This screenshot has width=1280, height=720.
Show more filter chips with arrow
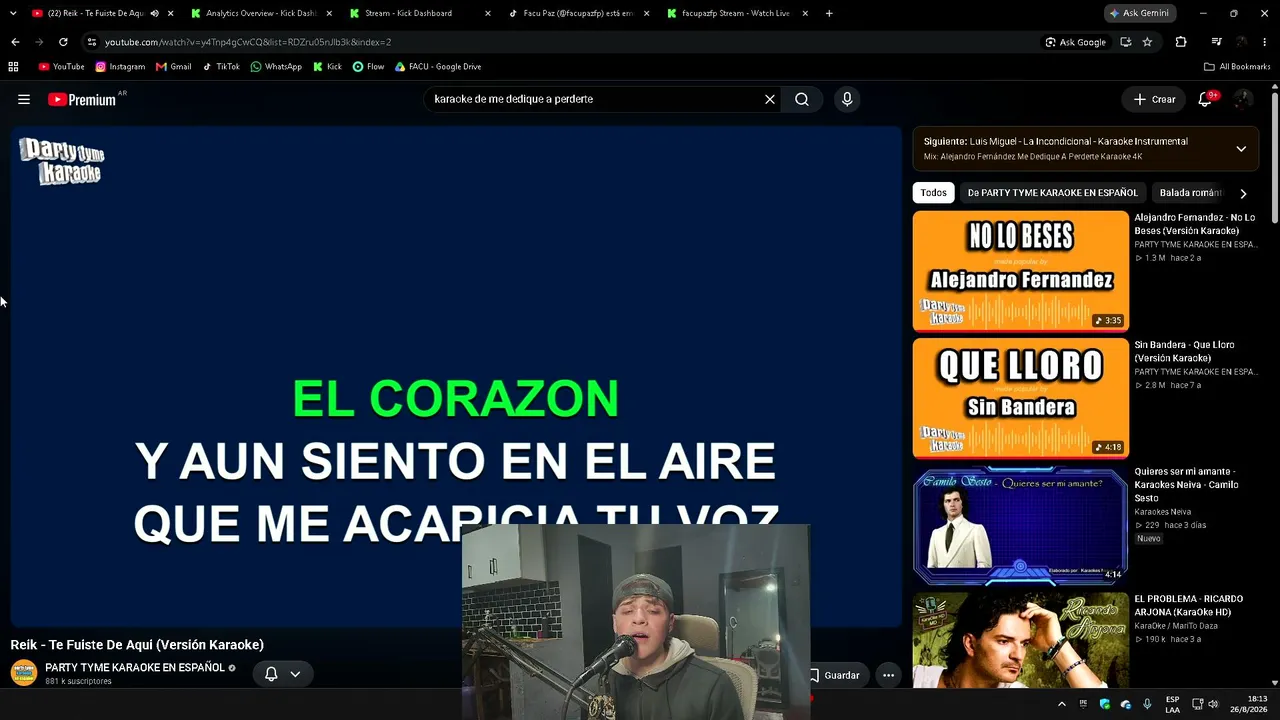coord(1243,193)
